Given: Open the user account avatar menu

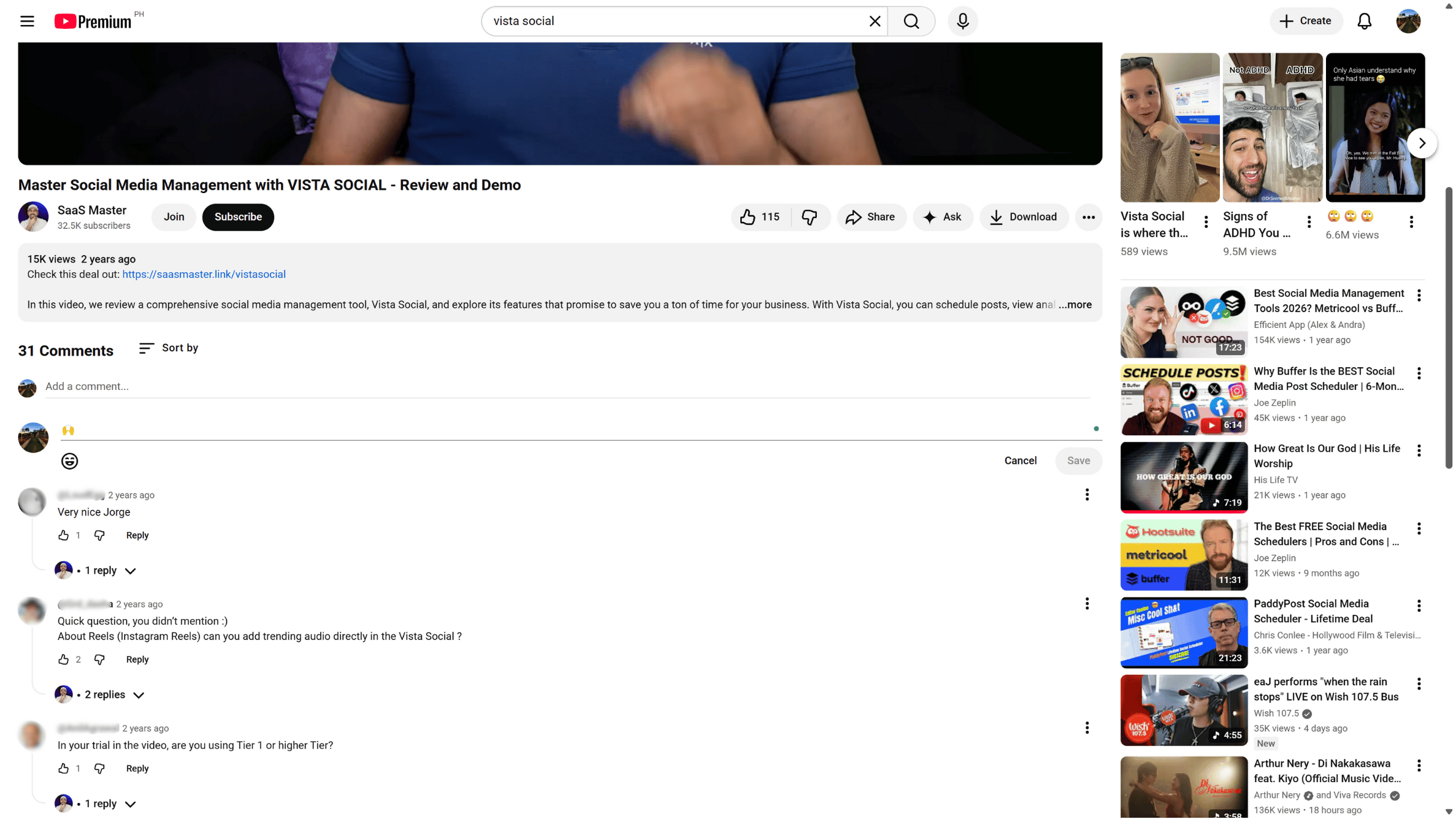Looking at the screenshot, I should point(1408,21).
